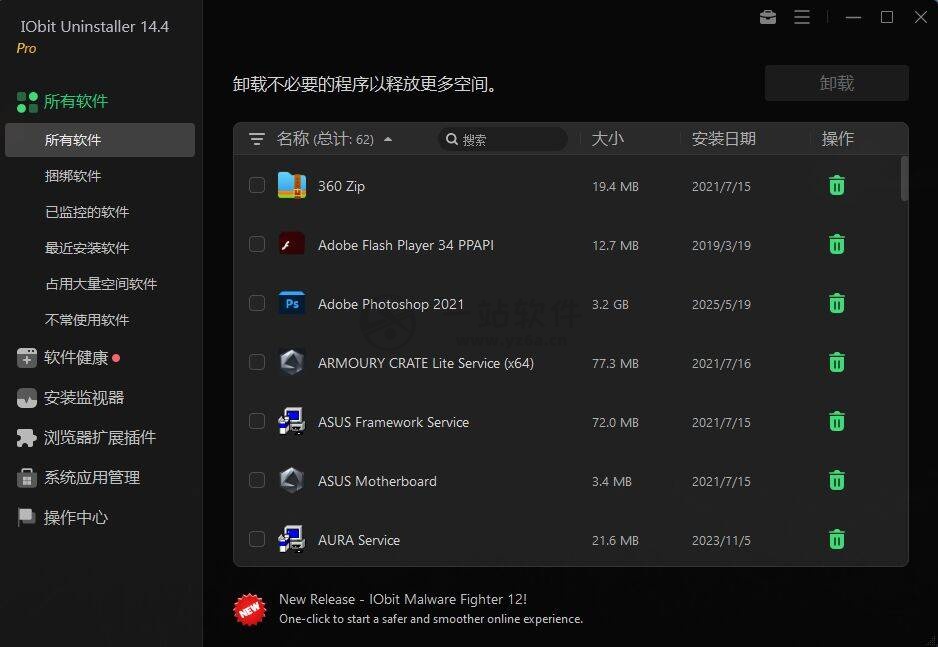Screen dimensions: 938x647
Task: Click trash icon for ASUS Motherboard
Action: (x=837, y=481)
